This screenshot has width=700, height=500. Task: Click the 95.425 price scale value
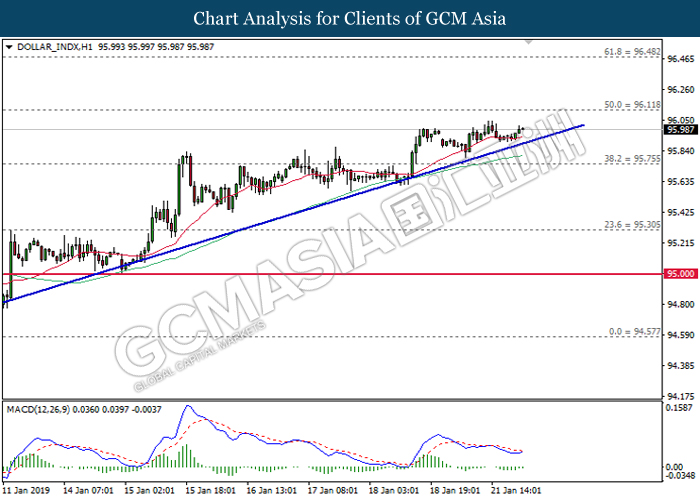click(681, 212)
